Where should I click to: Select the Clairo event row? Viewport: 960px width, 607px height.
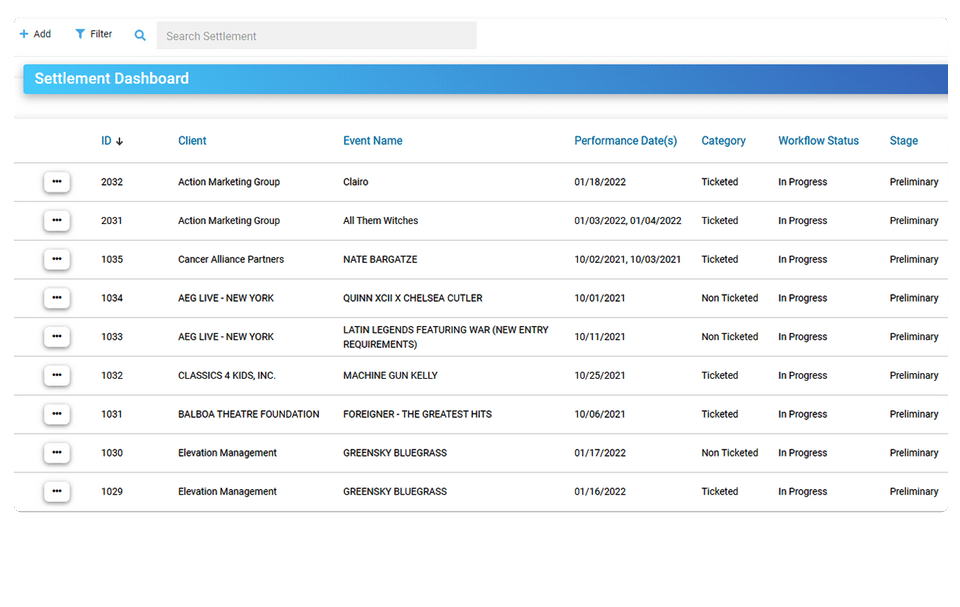pyautogui.click(x=481, y=182)
